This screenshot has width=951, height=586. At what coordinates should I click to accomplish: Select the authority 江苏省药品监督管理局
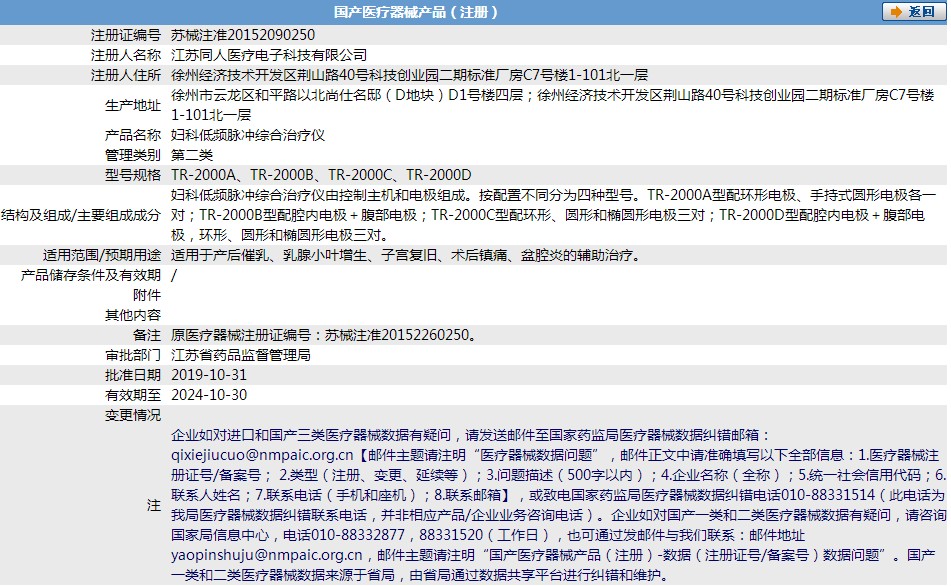[x=241, y=355]
